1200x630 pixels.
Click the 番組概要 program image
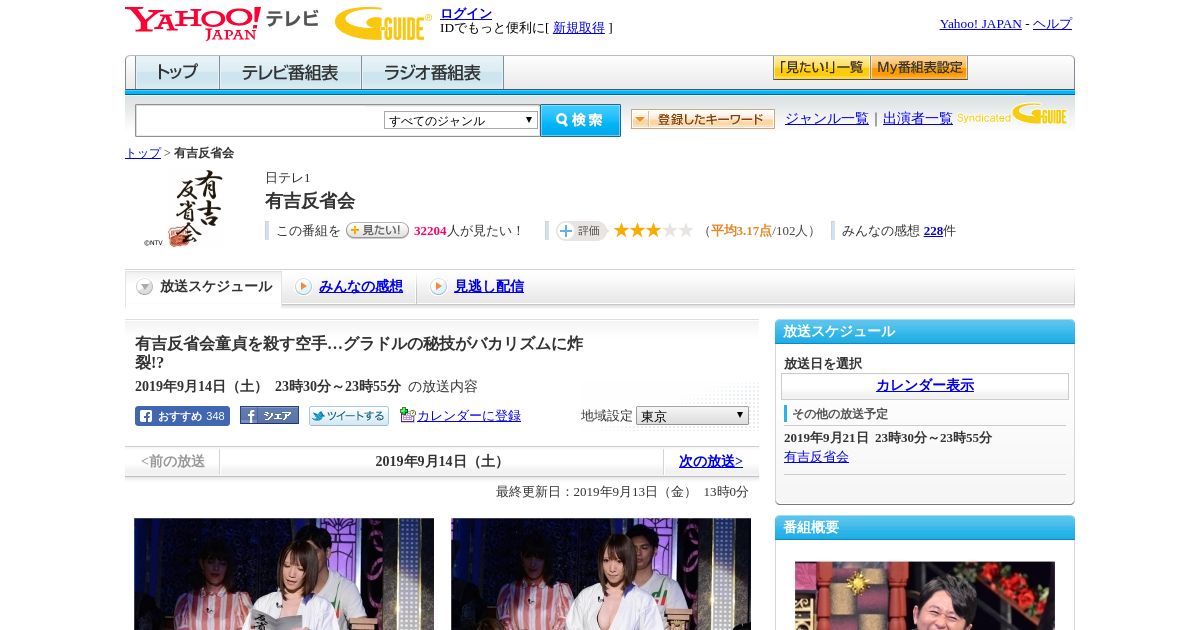(925, 595)
